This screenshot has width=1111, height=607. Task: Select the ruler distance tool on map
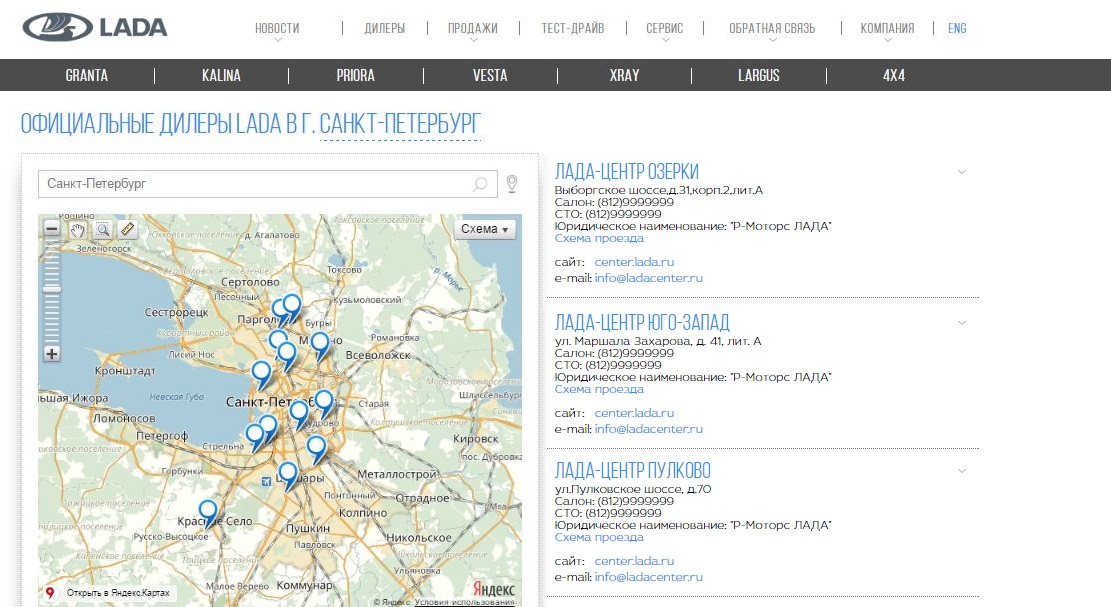point(128,229)
